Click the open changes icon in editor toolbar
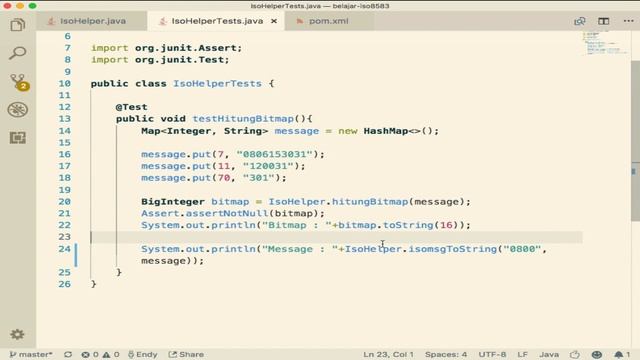Image resolution: width=640 pixels, height=360 pixels. point(580,21)
